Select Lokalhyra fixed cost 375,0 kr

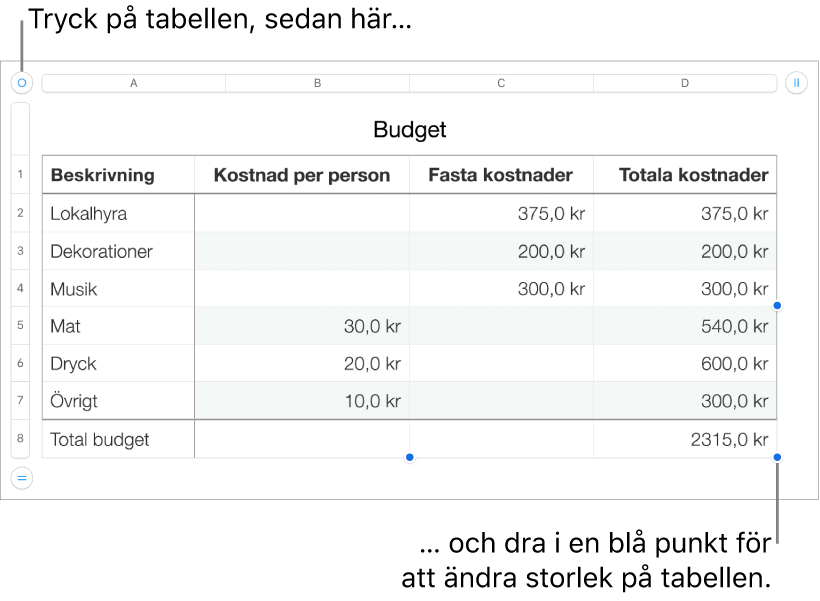click(x=501, y=213)
